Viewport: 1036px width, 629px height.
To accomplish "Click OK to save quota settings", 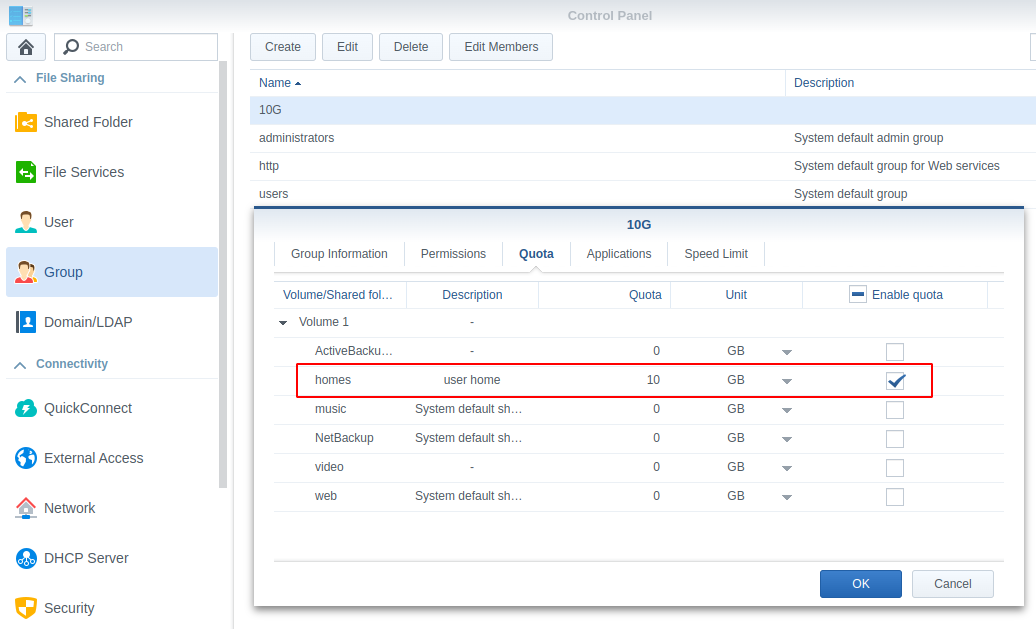I will tap(860, 584).
